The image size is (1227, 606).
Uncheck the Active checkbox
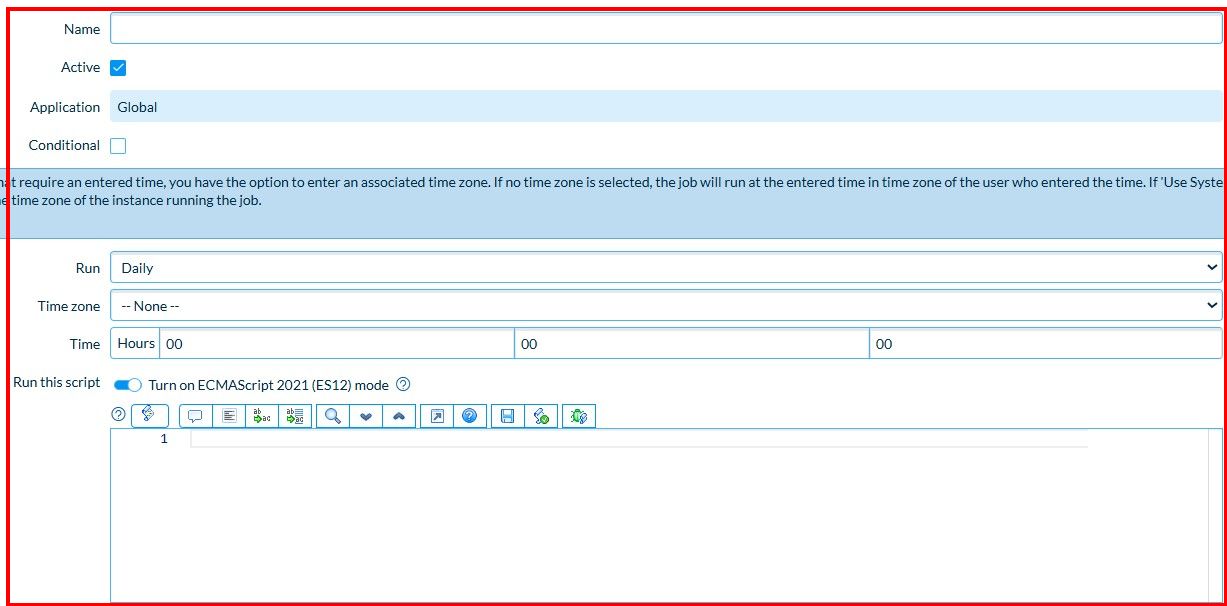click(x=118, y=68)
